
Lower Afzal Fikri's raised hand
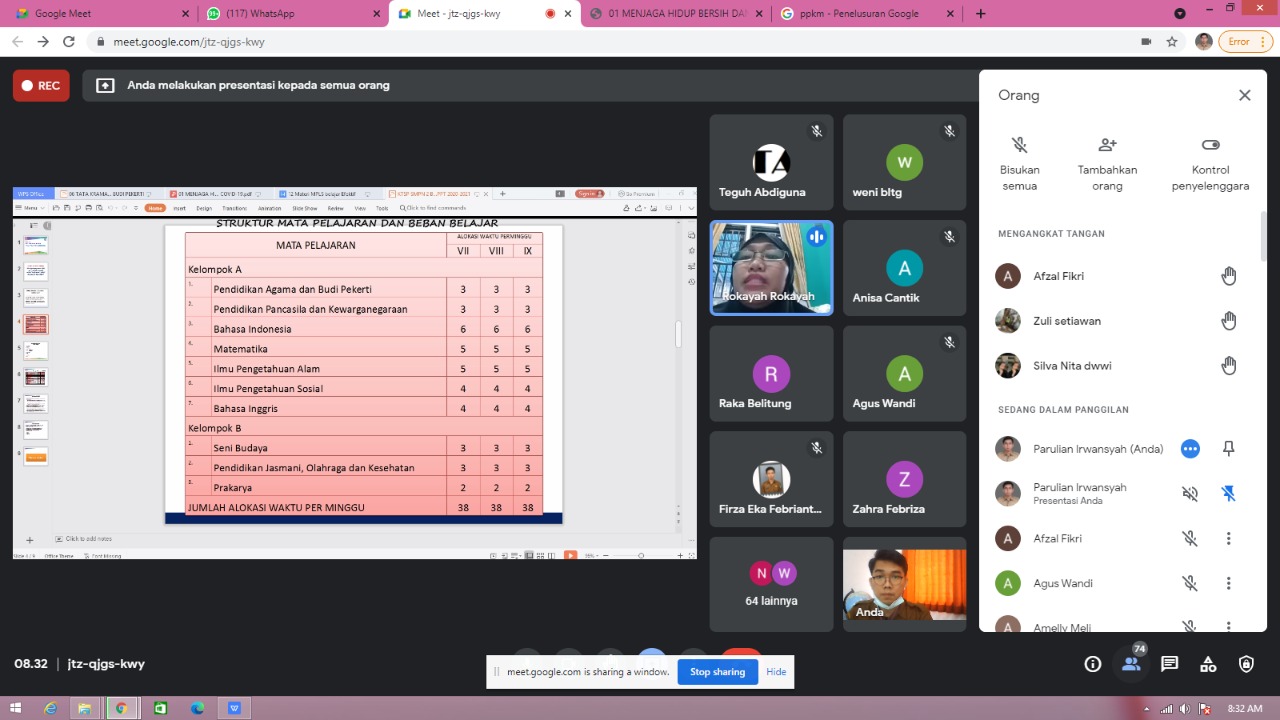[1229, 276]
